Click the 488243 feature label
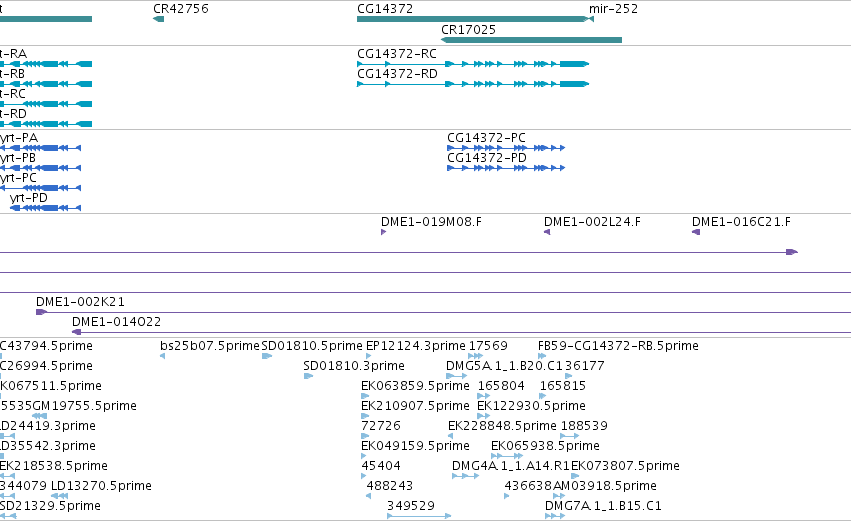 390,486
